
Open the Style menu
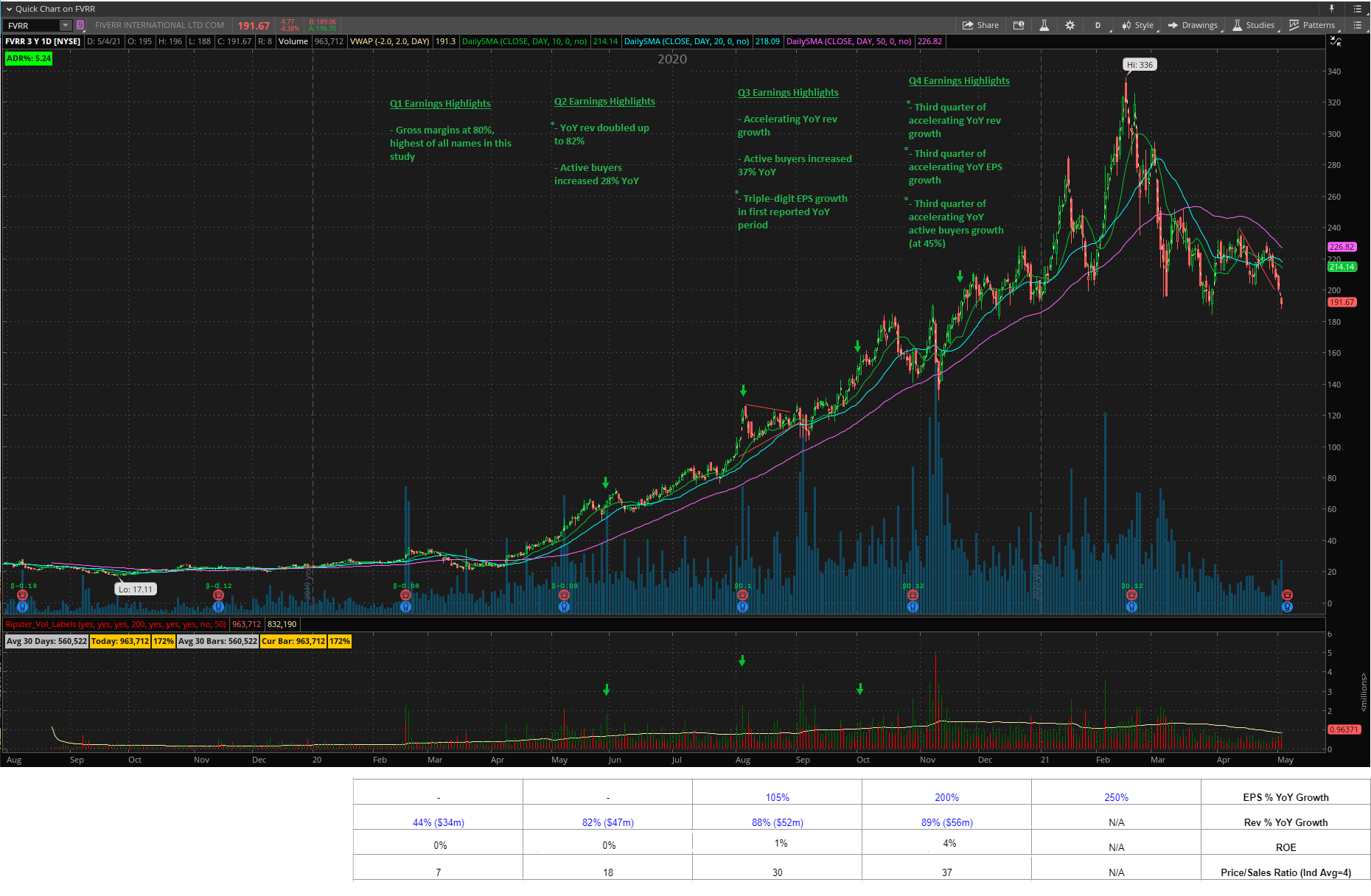pos(1138,25)
